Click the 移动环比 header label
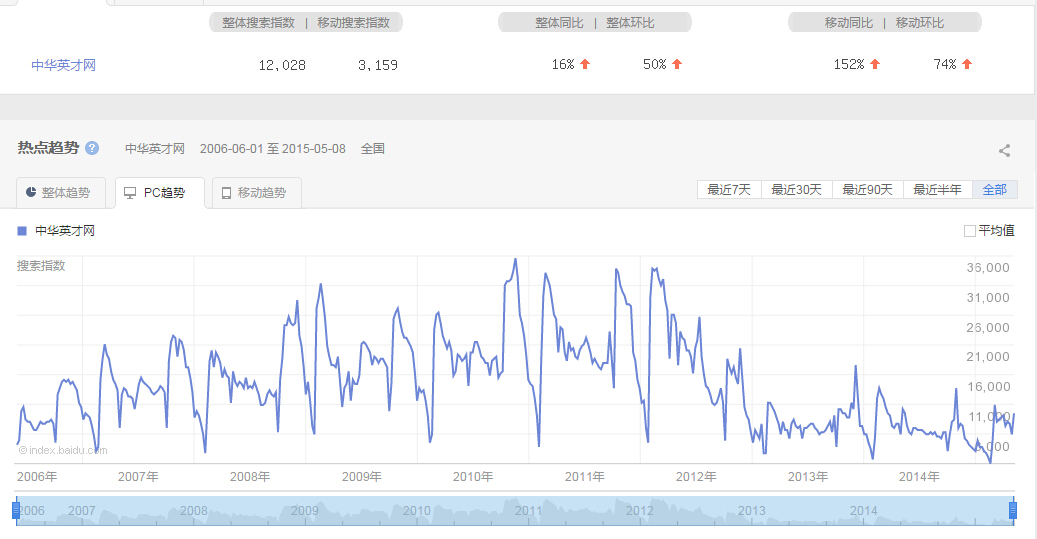 pyautogui.click(x=919, y=22)
